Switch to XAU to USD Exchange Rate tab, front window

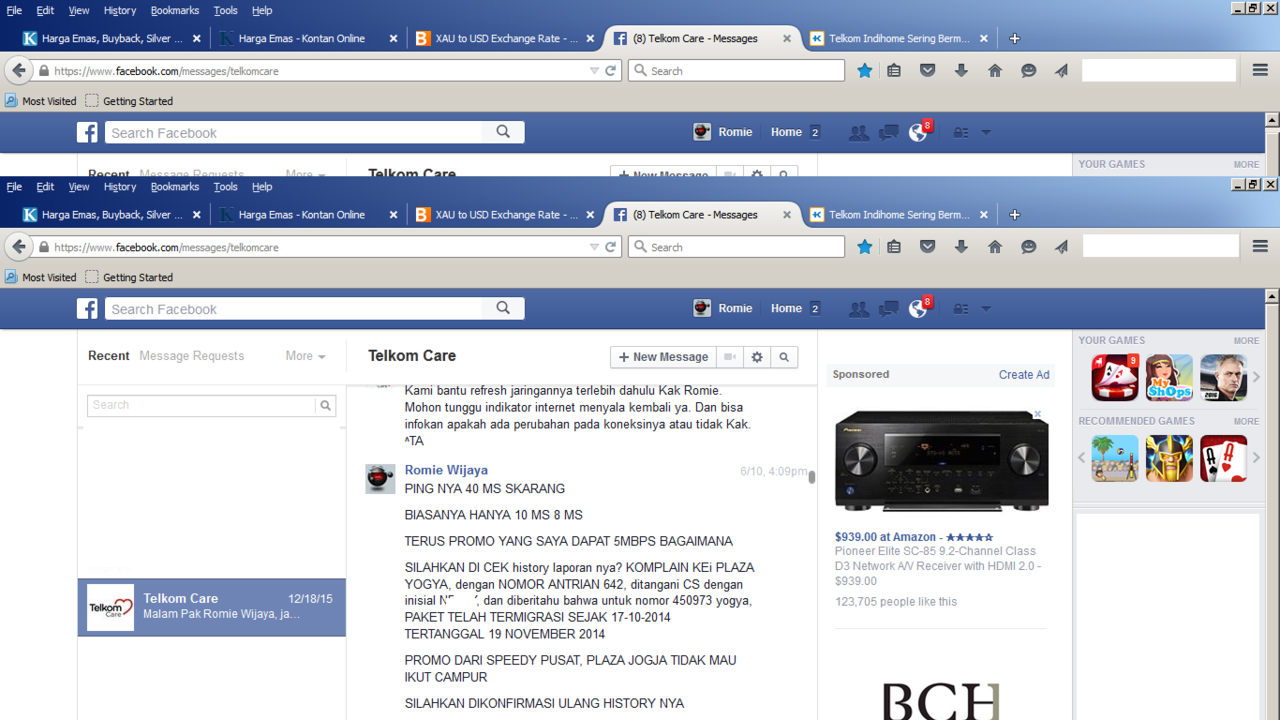pyautogui.click(x=504, y=214)
